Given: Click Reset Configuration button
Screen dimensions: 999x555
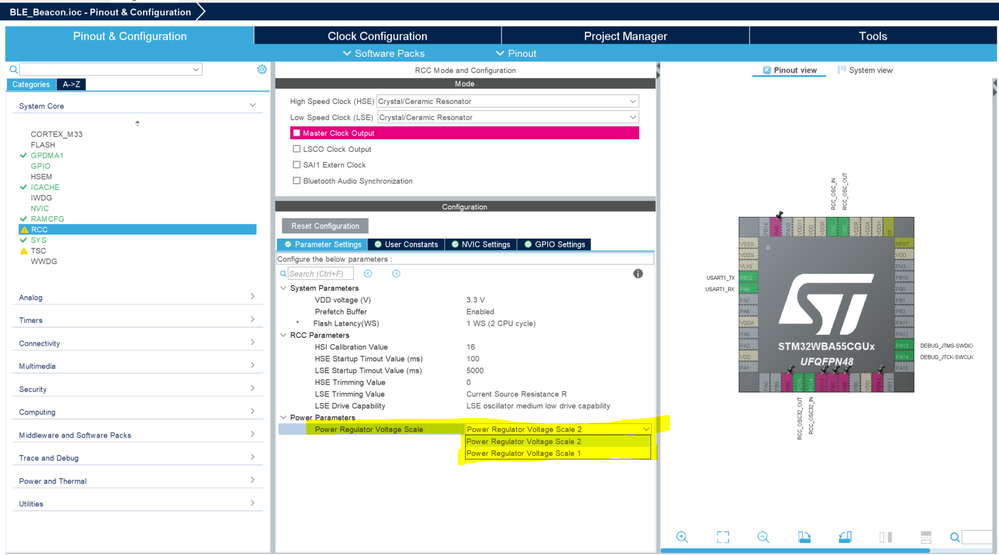Looking at the screenshot, I should coord(325,226).
